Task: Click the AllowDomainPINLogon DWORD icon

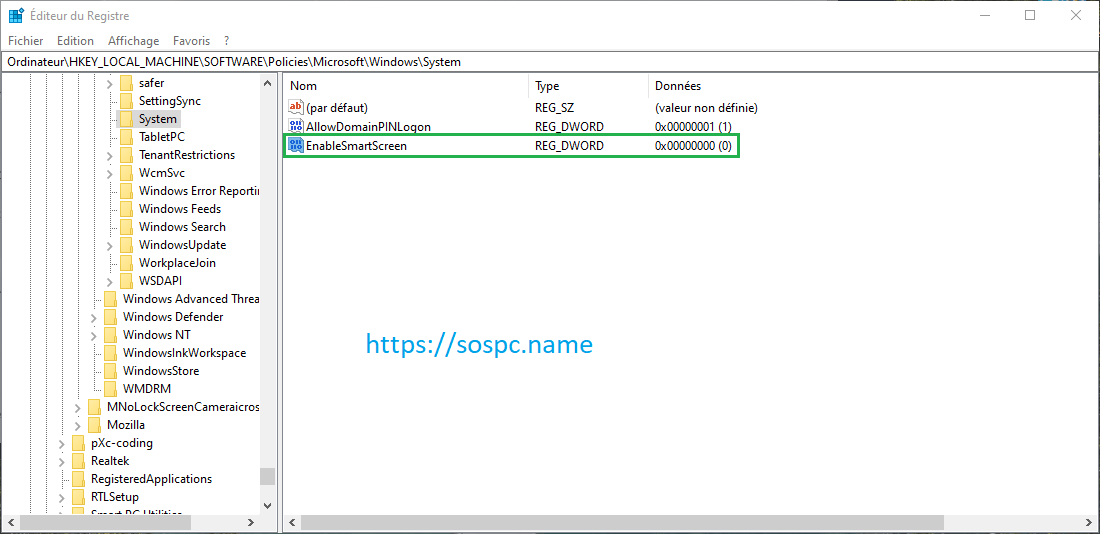Action: pos(295,126)
